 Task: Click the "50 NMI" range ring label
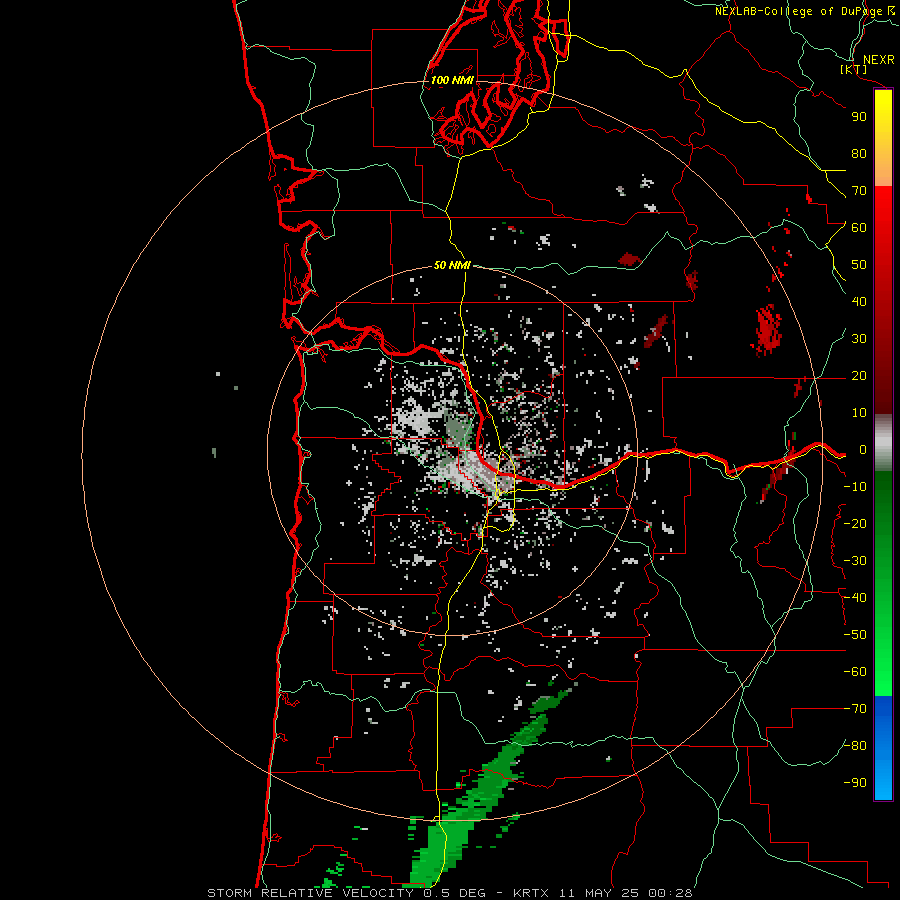[x=452, y=265]
